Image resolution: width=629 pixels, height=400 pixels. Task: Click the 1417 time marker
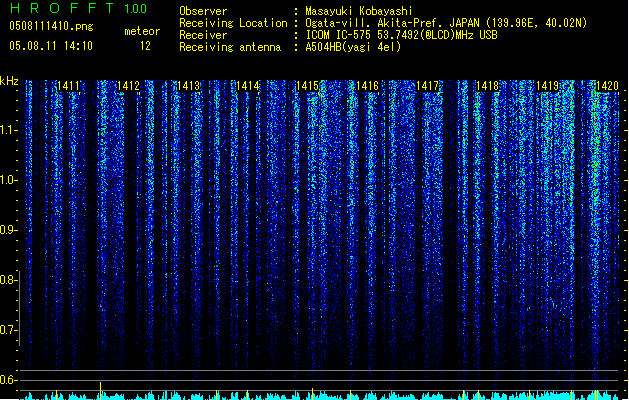tap(428, 86)
